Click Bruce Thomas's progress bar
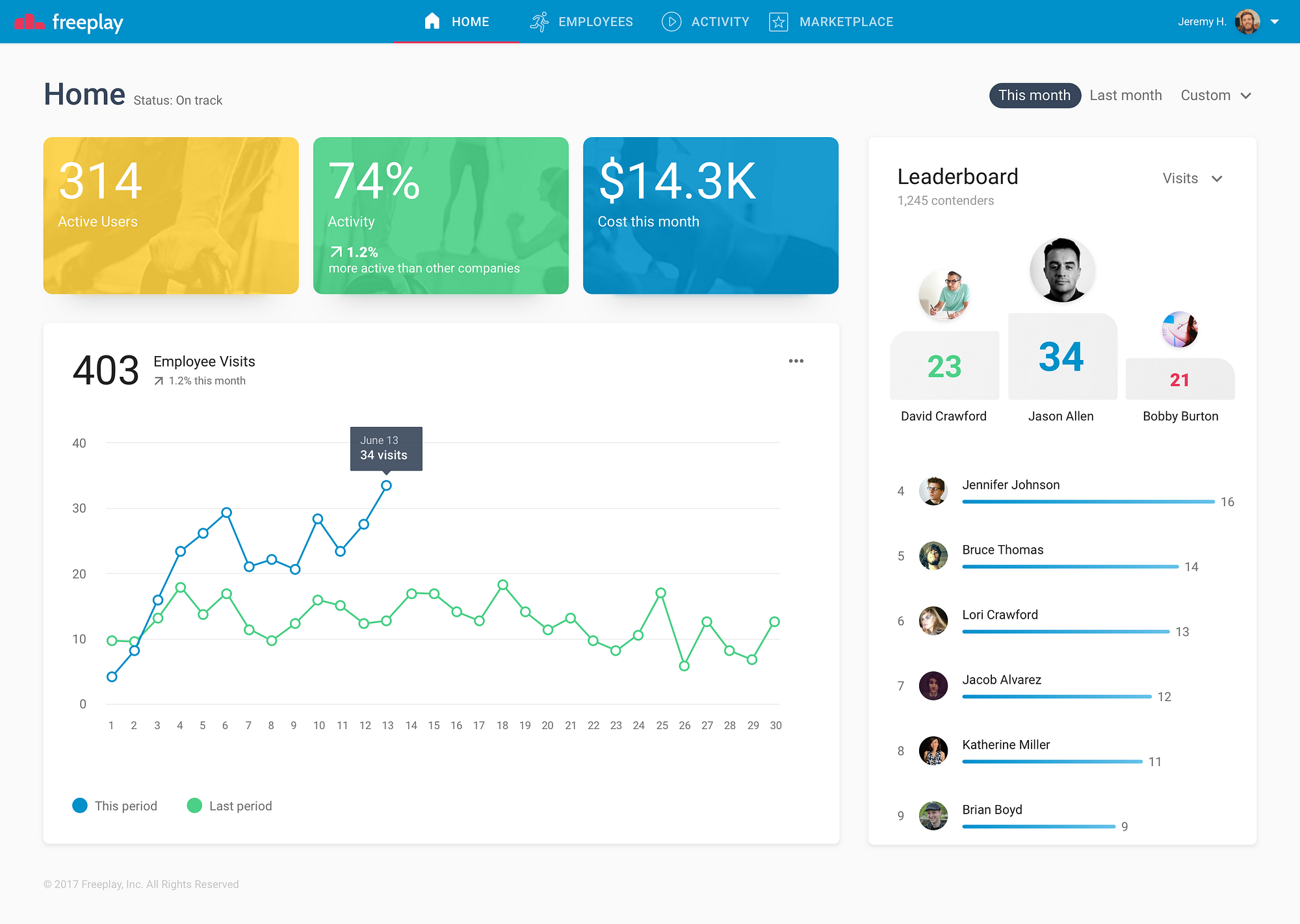Viewport: 1300px width, 924px height. coord(1069,567)
